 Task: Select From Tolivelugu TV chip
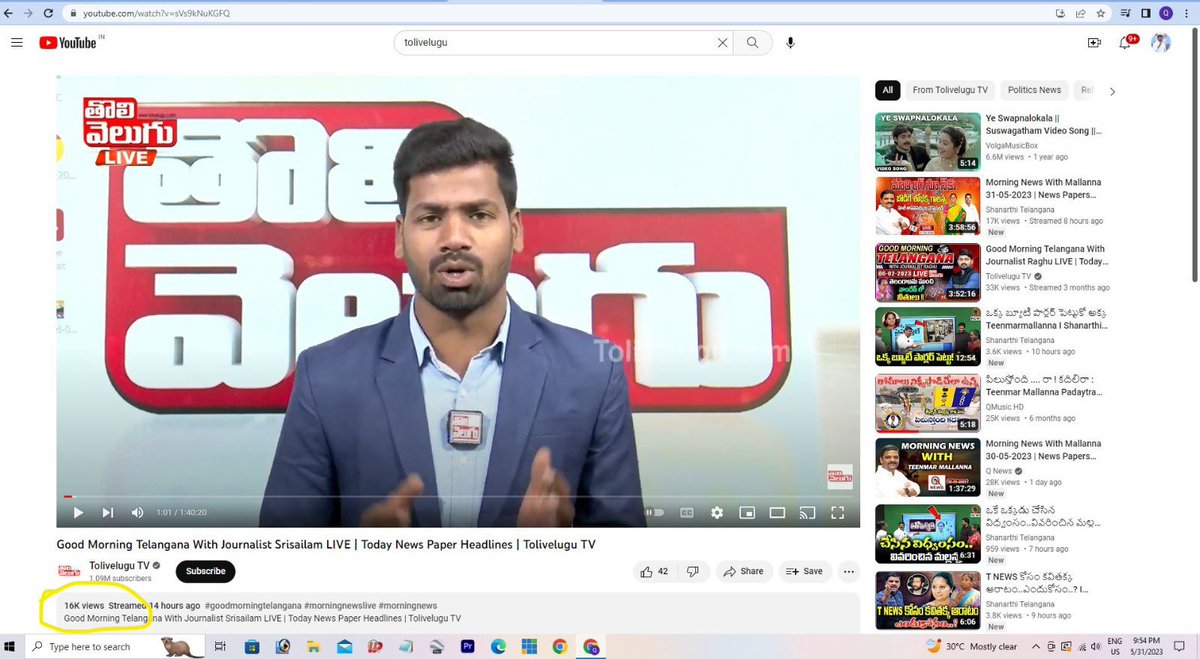pyautogui.click(x=950, y=90)
